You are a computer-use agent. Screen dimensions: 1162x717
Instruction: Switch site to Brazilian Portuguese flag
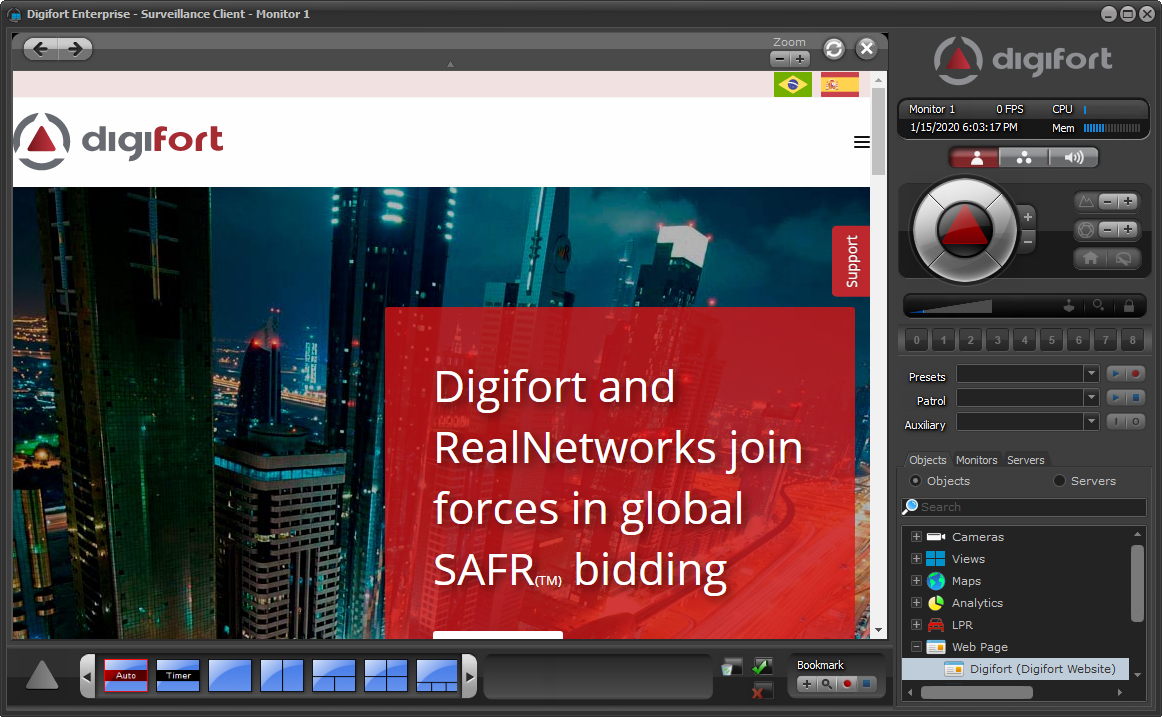coord(793,84)
